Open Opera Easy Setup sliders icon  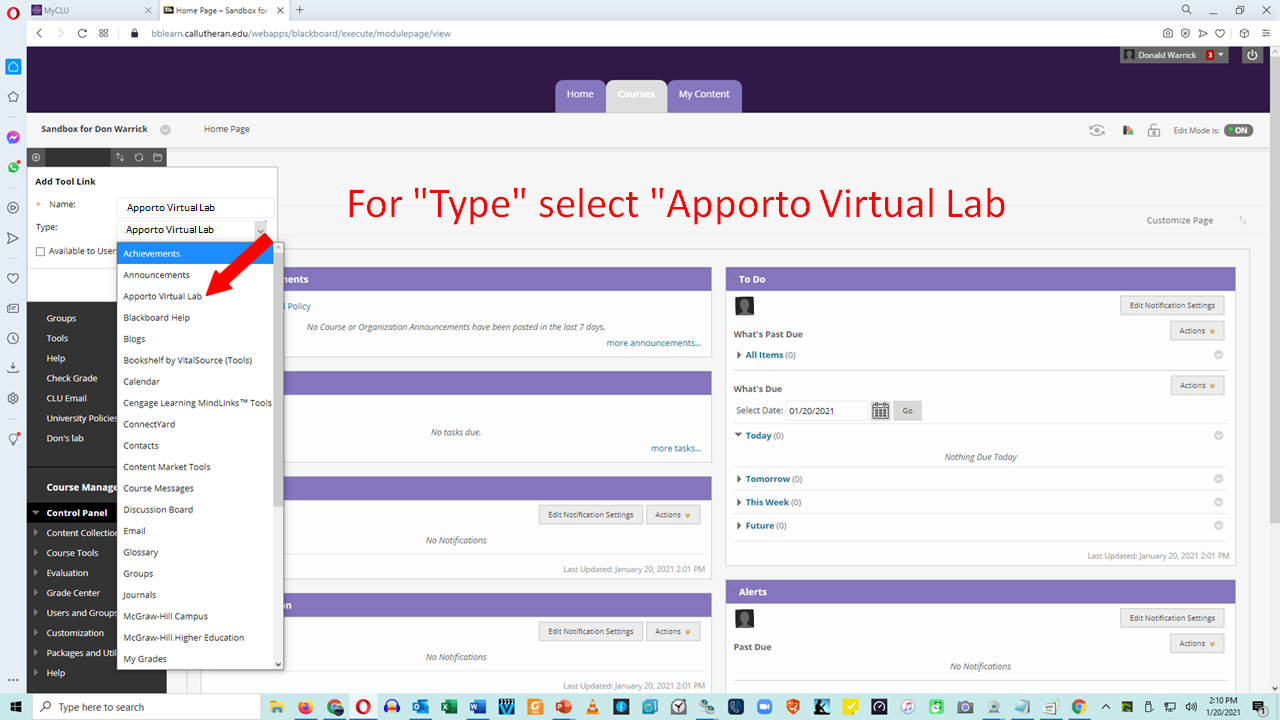click(x=1265, y=33)
